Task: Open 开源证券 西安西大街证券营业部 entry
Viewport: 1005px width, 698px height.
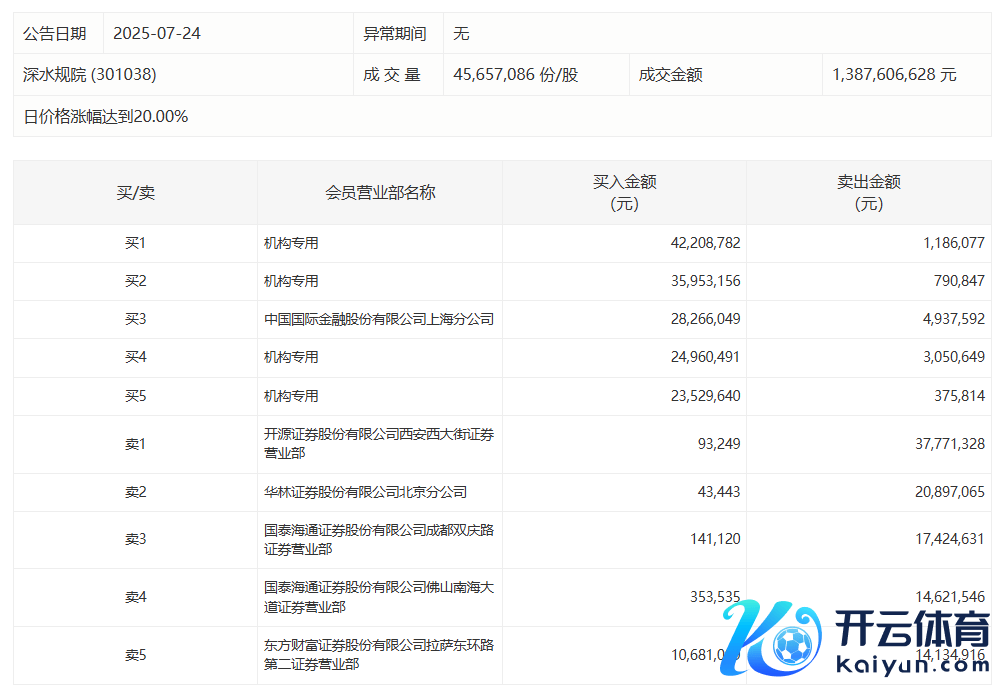Action: click(379, 443)
